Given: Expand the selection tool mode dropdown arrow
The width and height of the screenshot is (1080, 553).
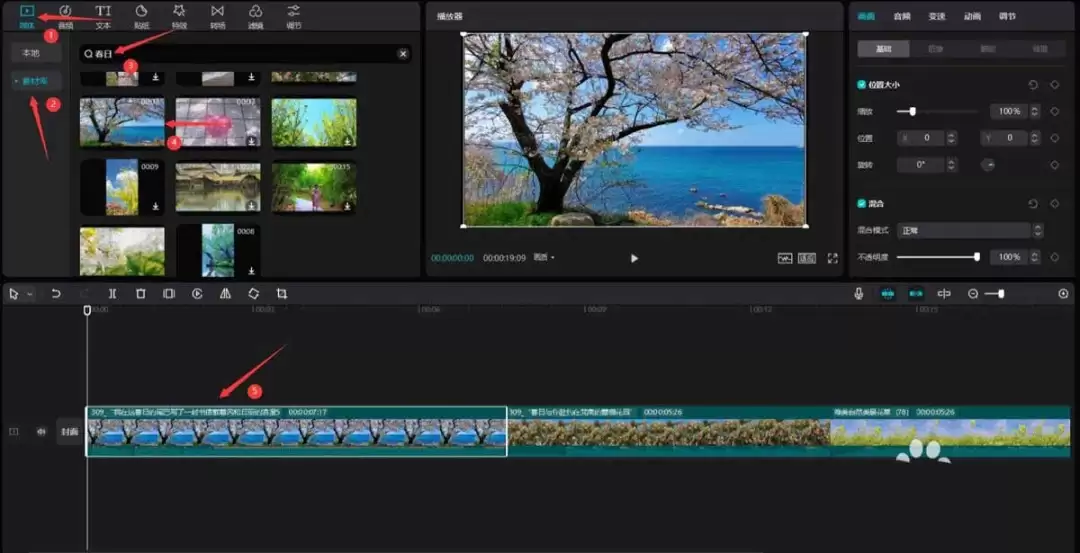Looking at the screenshot, I should [30, 294].
